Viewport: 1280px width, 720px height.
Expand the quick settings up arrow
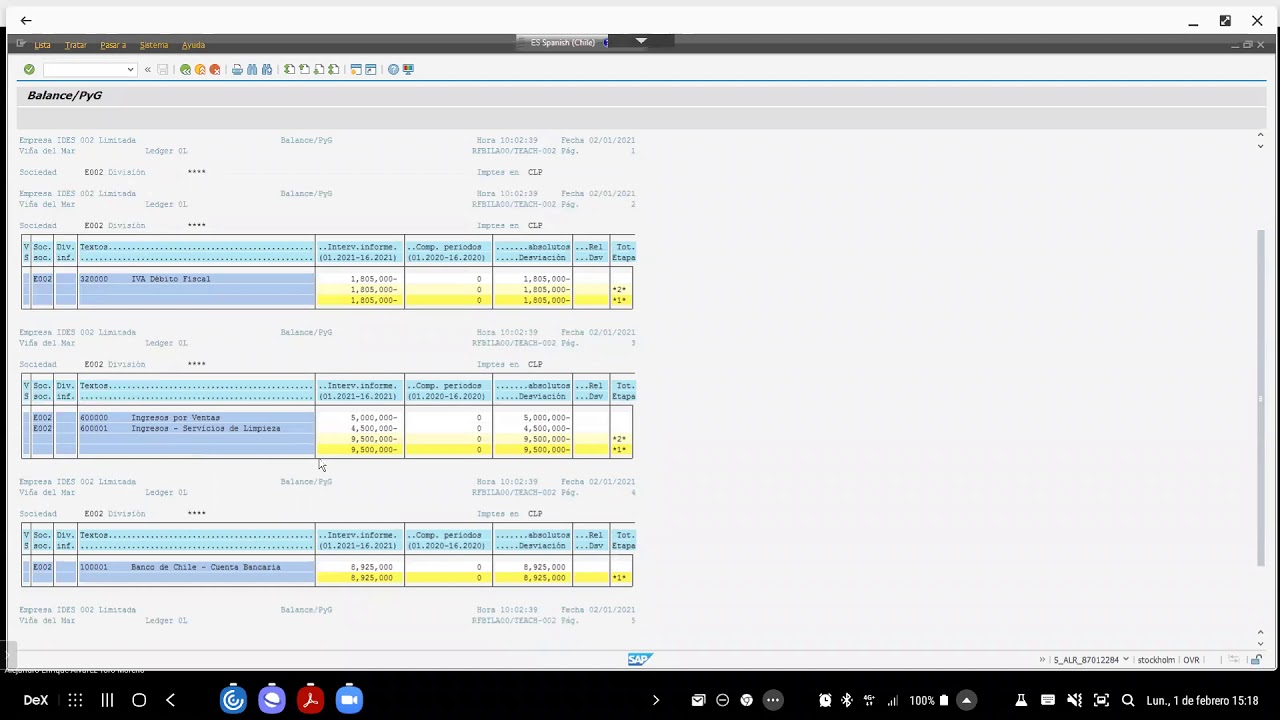pyautogui.click(x=966, y=700)
